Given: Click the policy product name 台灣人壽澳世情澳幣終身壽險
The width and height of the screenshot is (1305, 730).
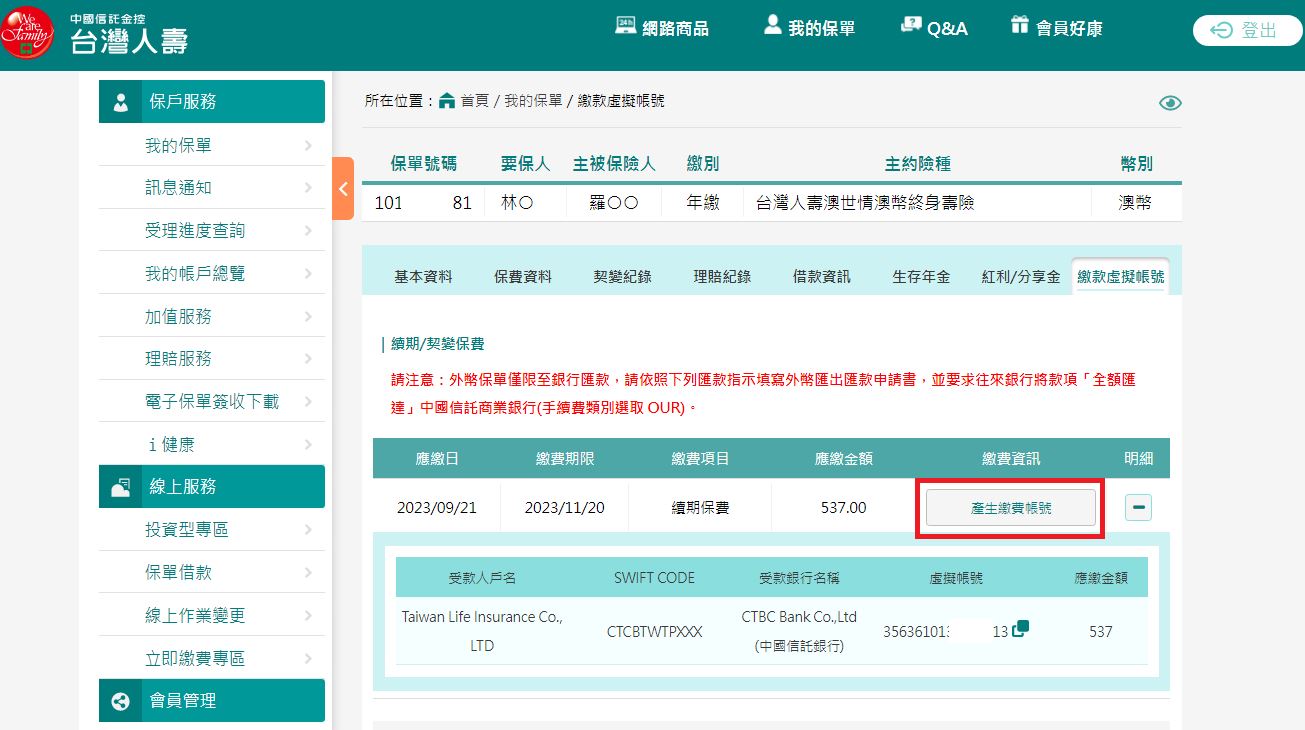Looking at the screenshot, I should (x=865, y=203).
